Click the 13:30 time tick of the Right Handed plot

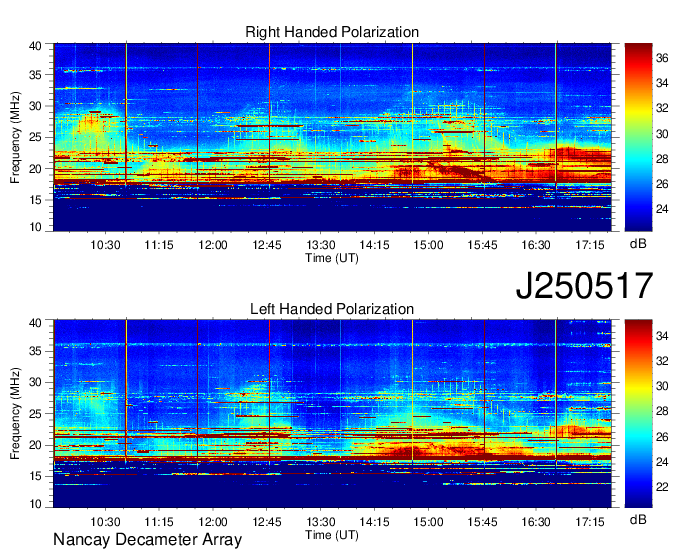pyautogui.click(x=320, y=245)
